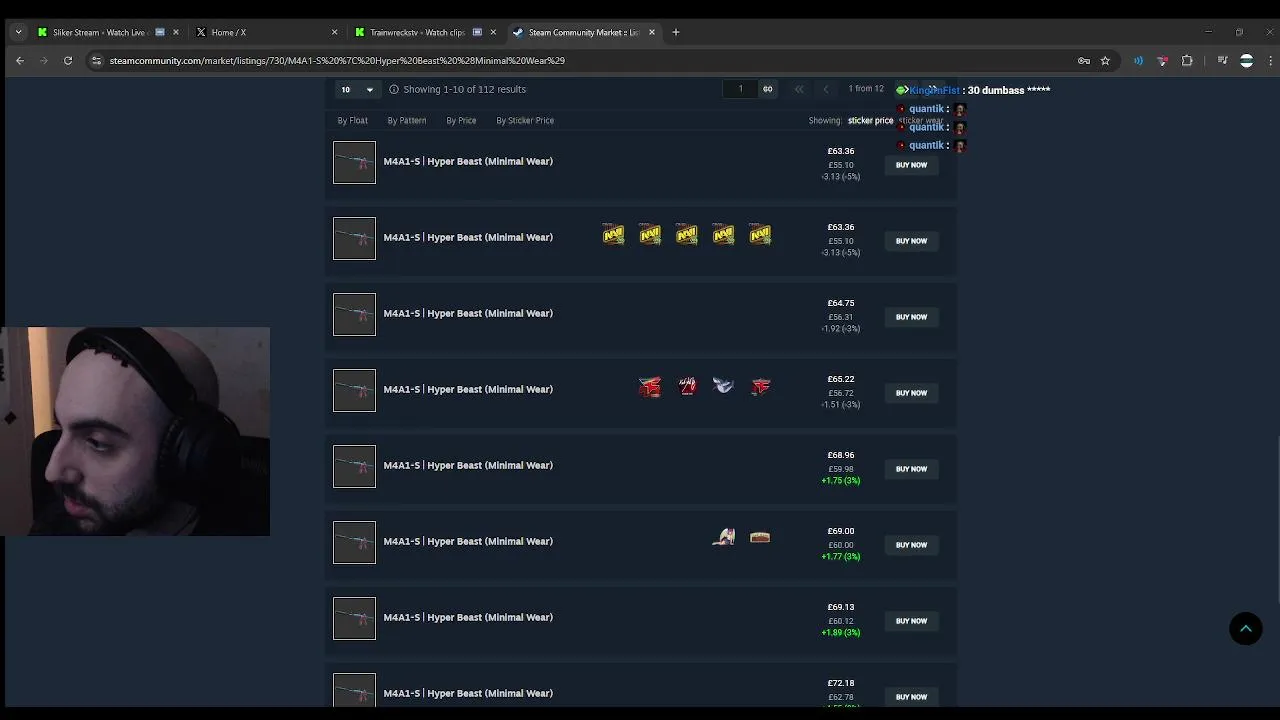Click Buy Now for £72.18 listing

coord(911,697)
